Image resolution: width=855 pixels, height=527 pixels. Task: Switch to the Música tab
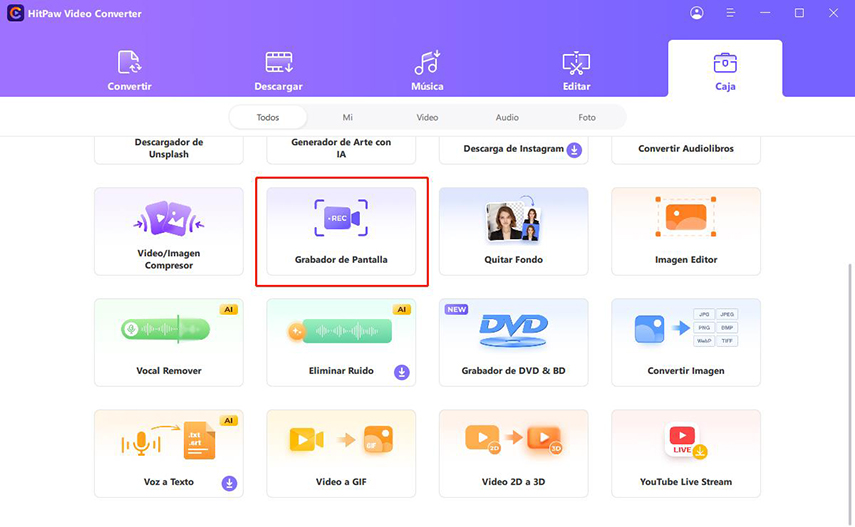[427, 70]
